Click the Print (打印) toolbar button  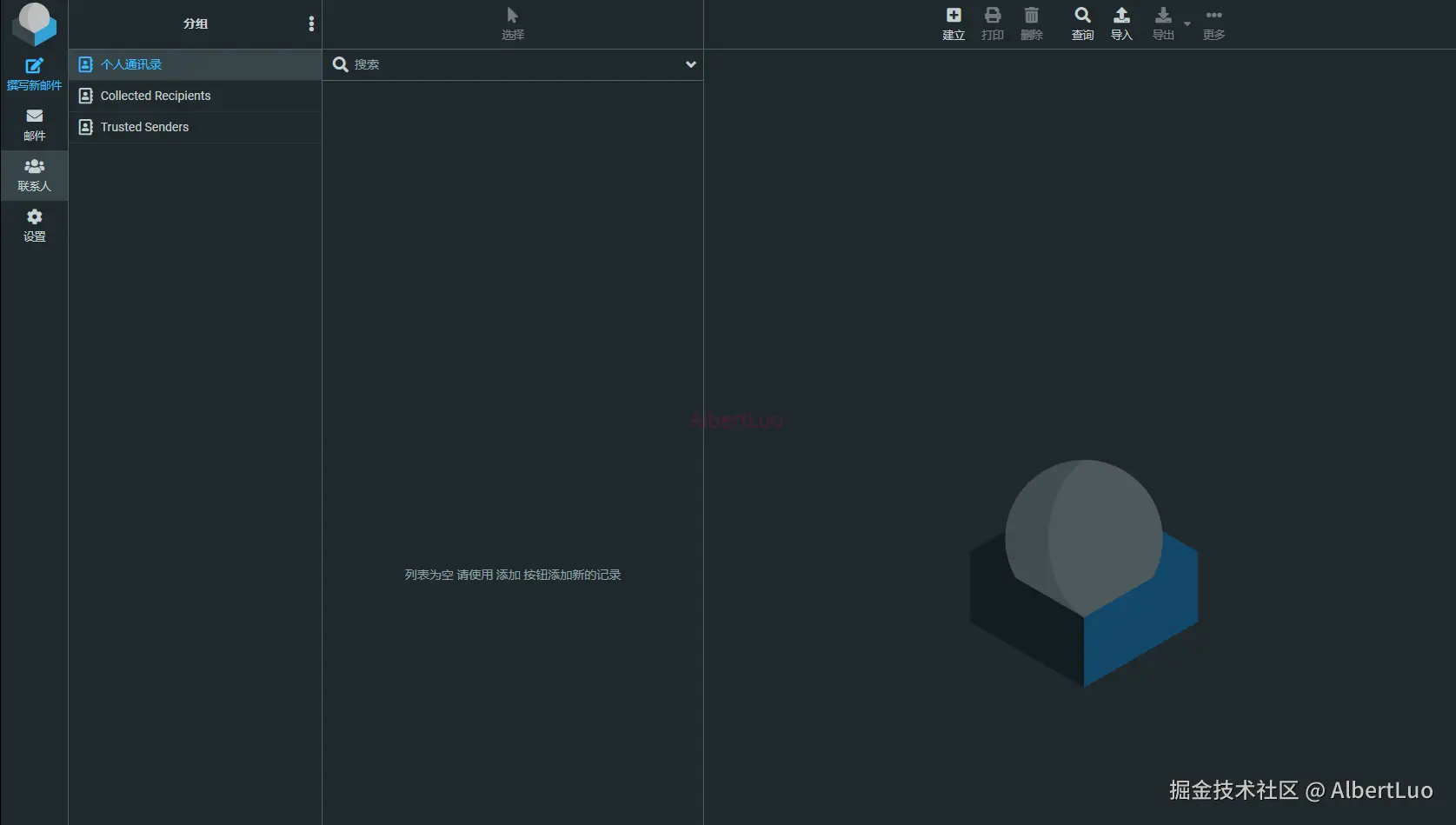993,24
